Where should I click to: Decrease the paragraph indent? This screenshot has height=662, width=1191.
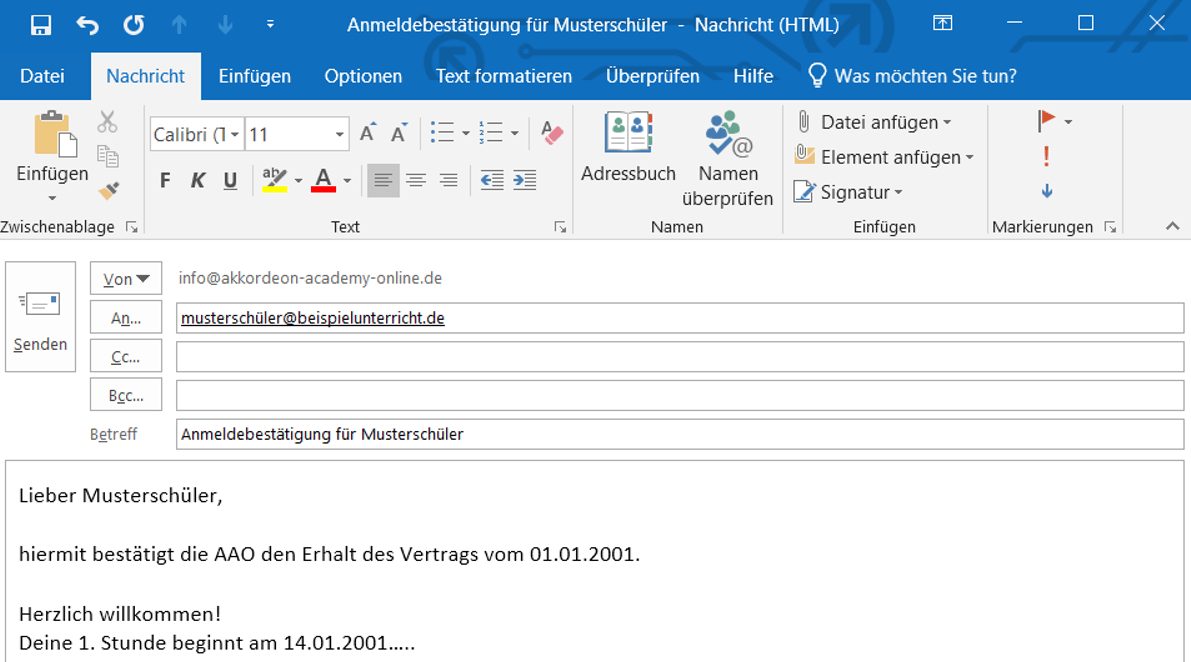coord(492,181)
